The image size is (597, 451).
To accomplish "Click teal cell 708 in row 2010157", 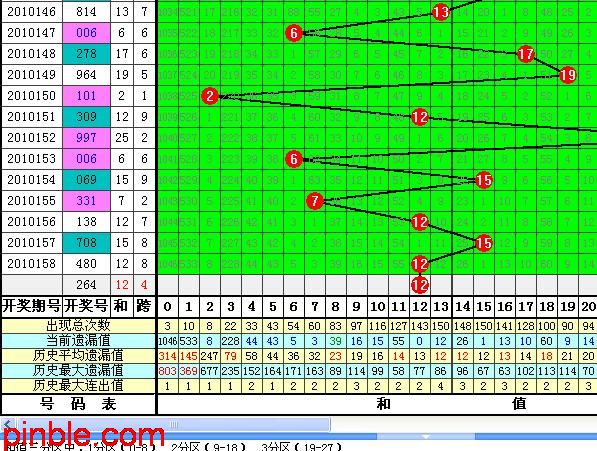I will pos(86,243).
